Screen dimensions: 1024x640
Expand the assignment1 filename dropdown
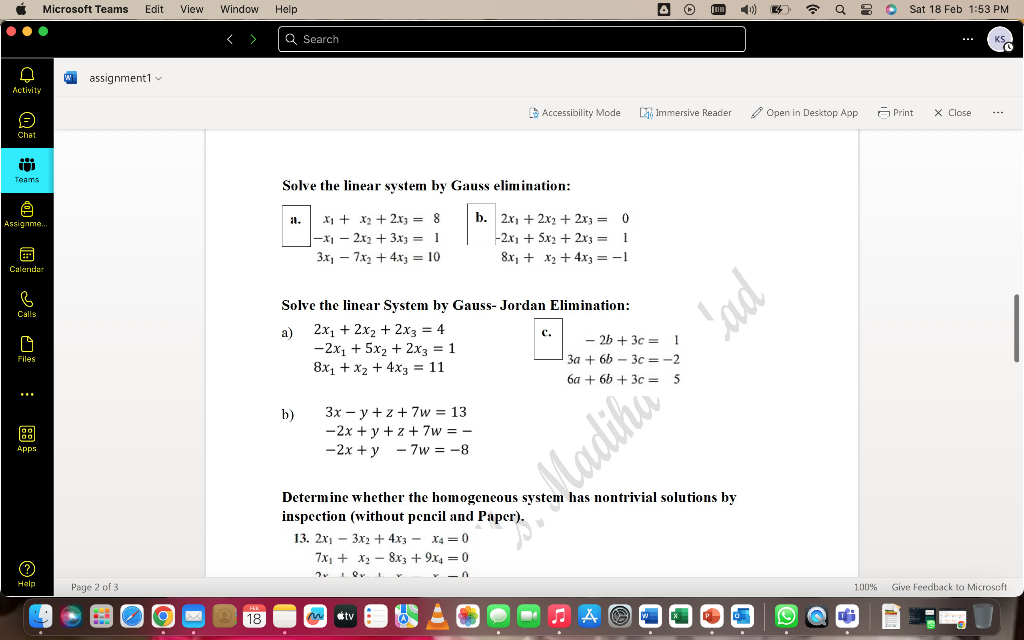(160, 77)
